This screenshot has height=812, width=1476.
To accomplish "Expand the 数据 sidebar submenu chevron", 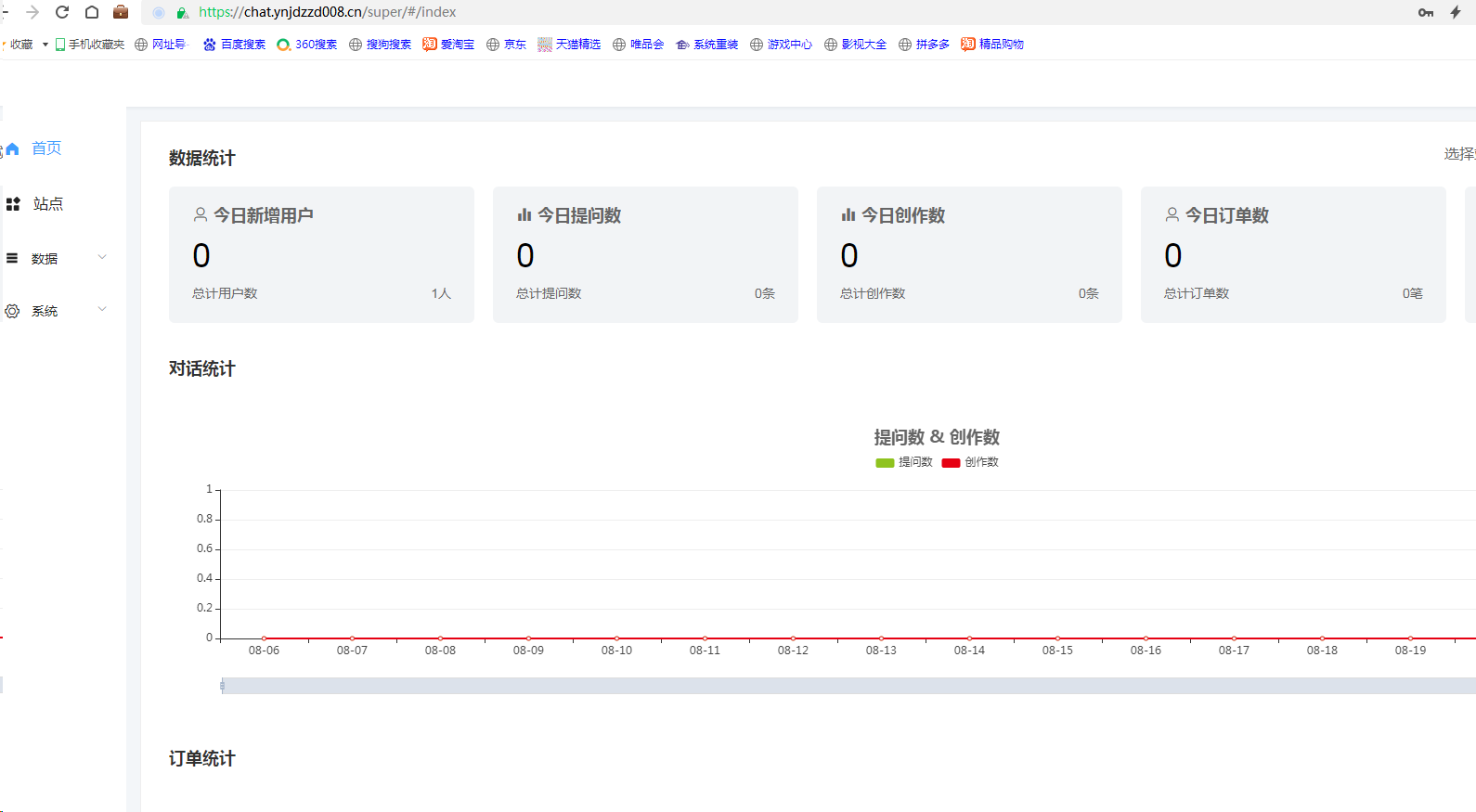I will 102,258.
